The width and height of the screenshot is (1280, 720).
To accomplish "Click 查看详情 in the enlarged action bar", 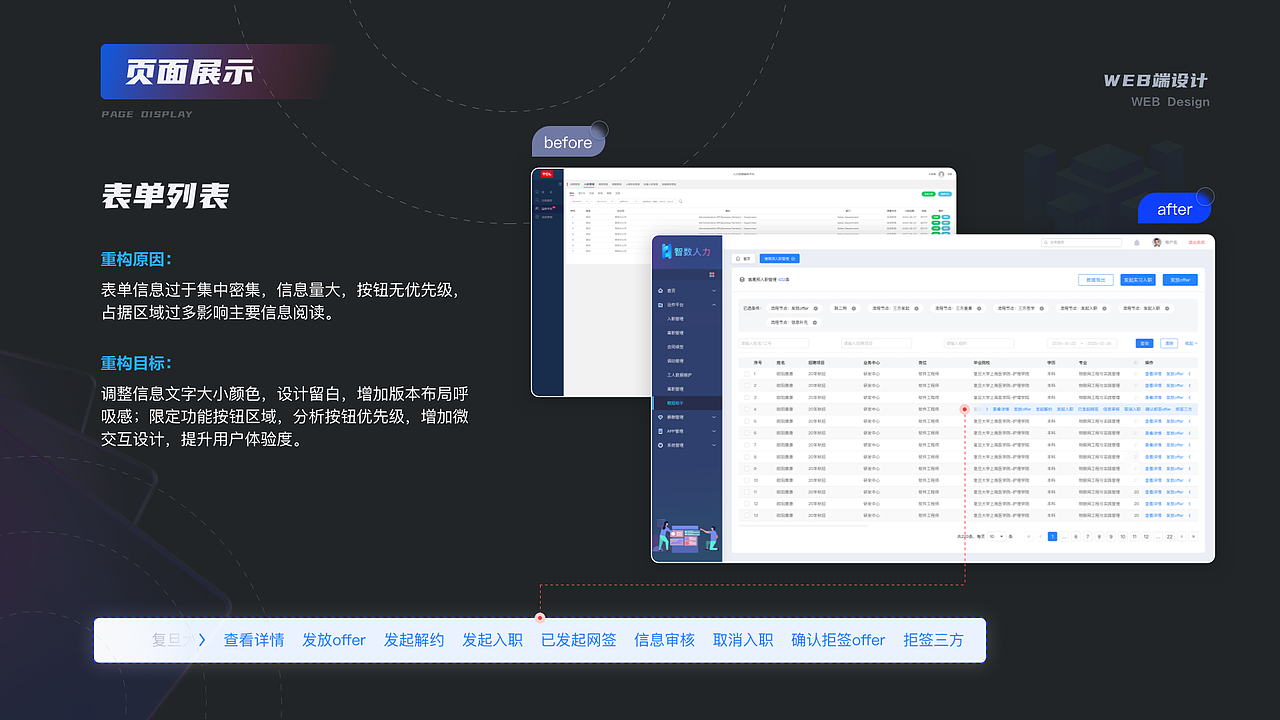I will tap(254, 640).
